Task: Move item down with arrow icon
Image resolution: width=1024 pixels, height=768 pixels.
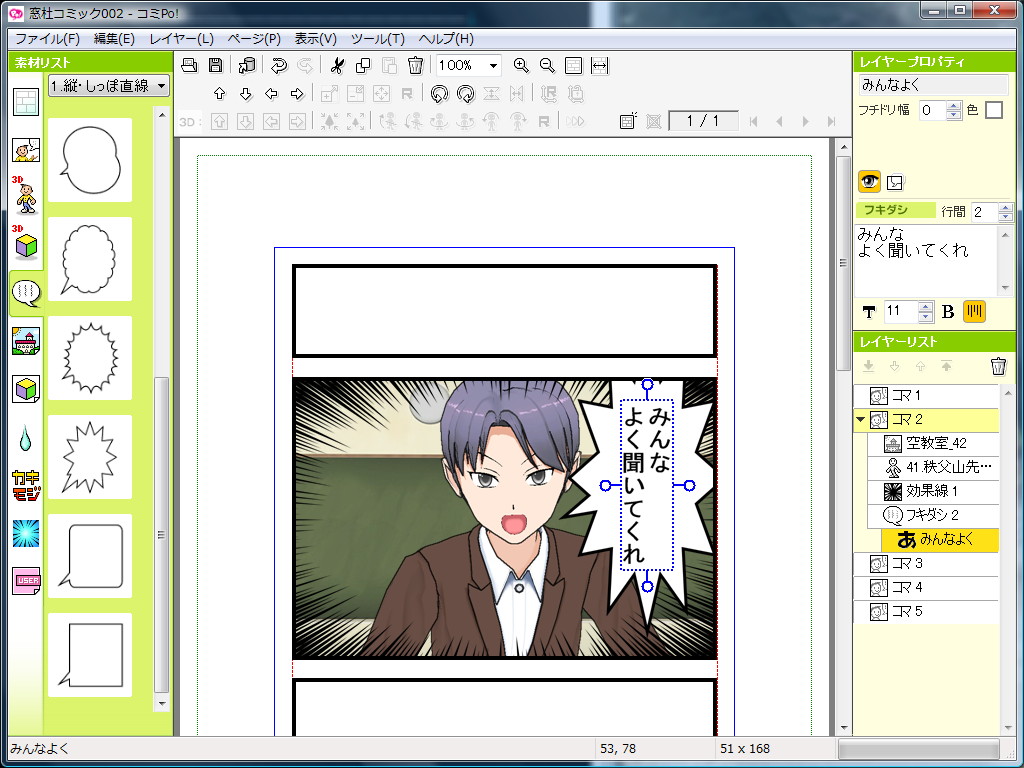Action: (246, 93)
